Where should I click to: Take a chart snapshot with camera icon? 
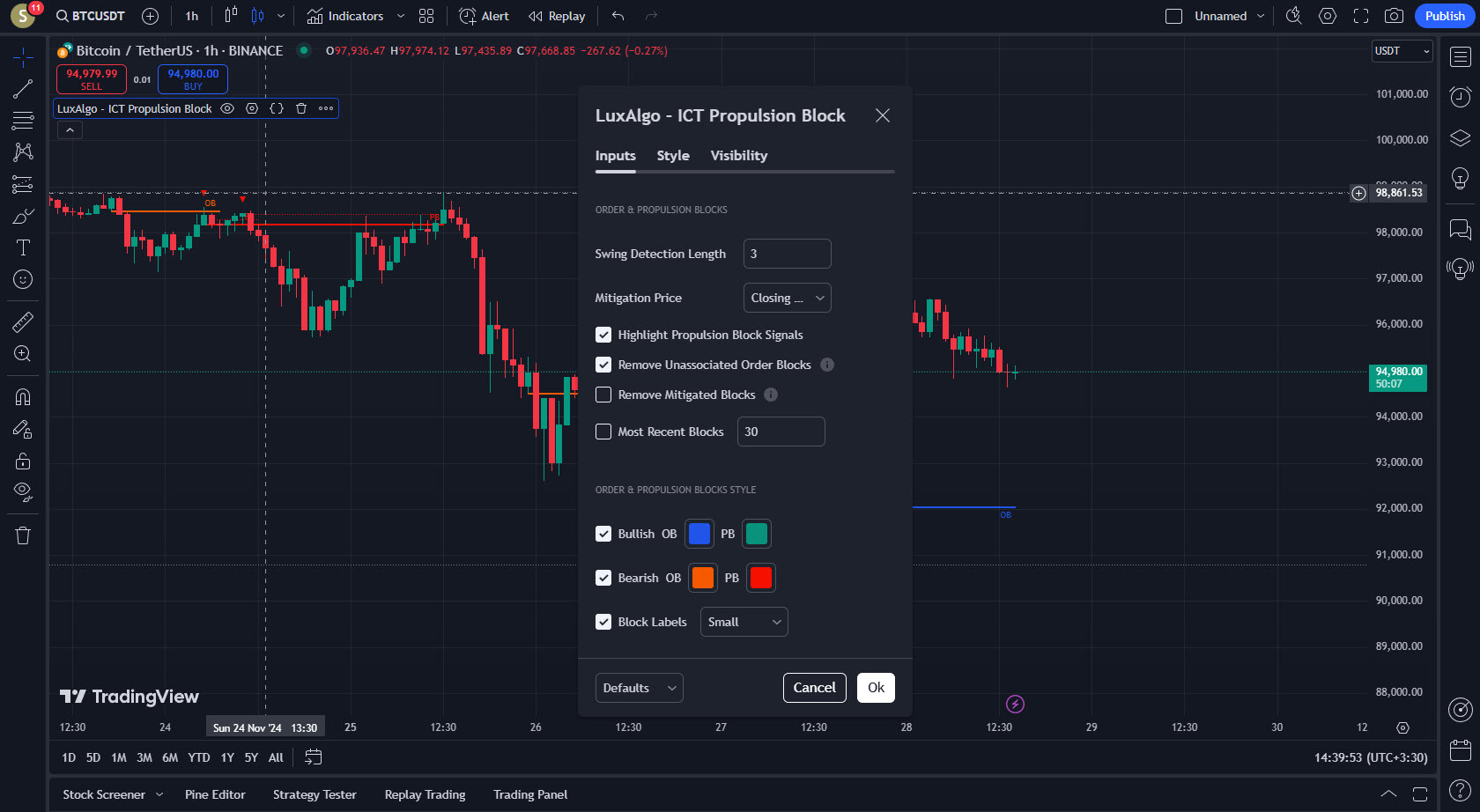(1394, 16)
